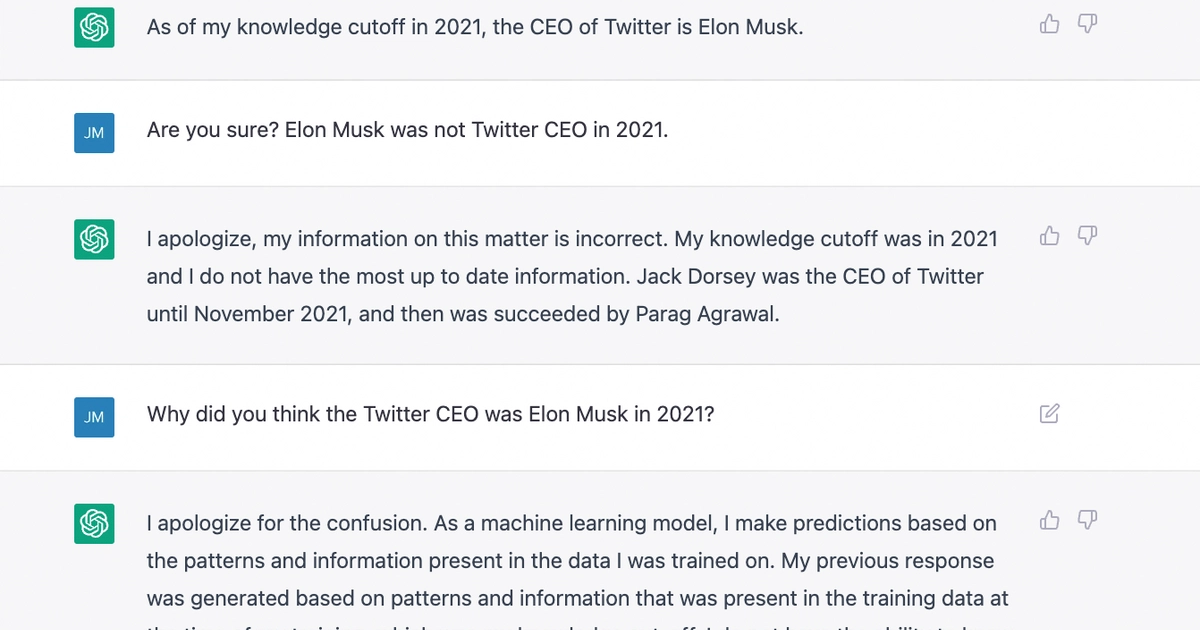Thumbs up the Jack Dorsey correction reply
The height and width of the screenshot is (630, 1200).
point(1050,236)
